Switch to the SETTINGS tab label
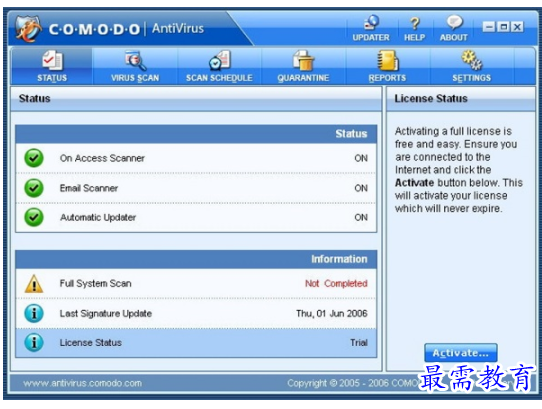Image resolution: width=542 pixels, height=409 pixels. (471, 78)
